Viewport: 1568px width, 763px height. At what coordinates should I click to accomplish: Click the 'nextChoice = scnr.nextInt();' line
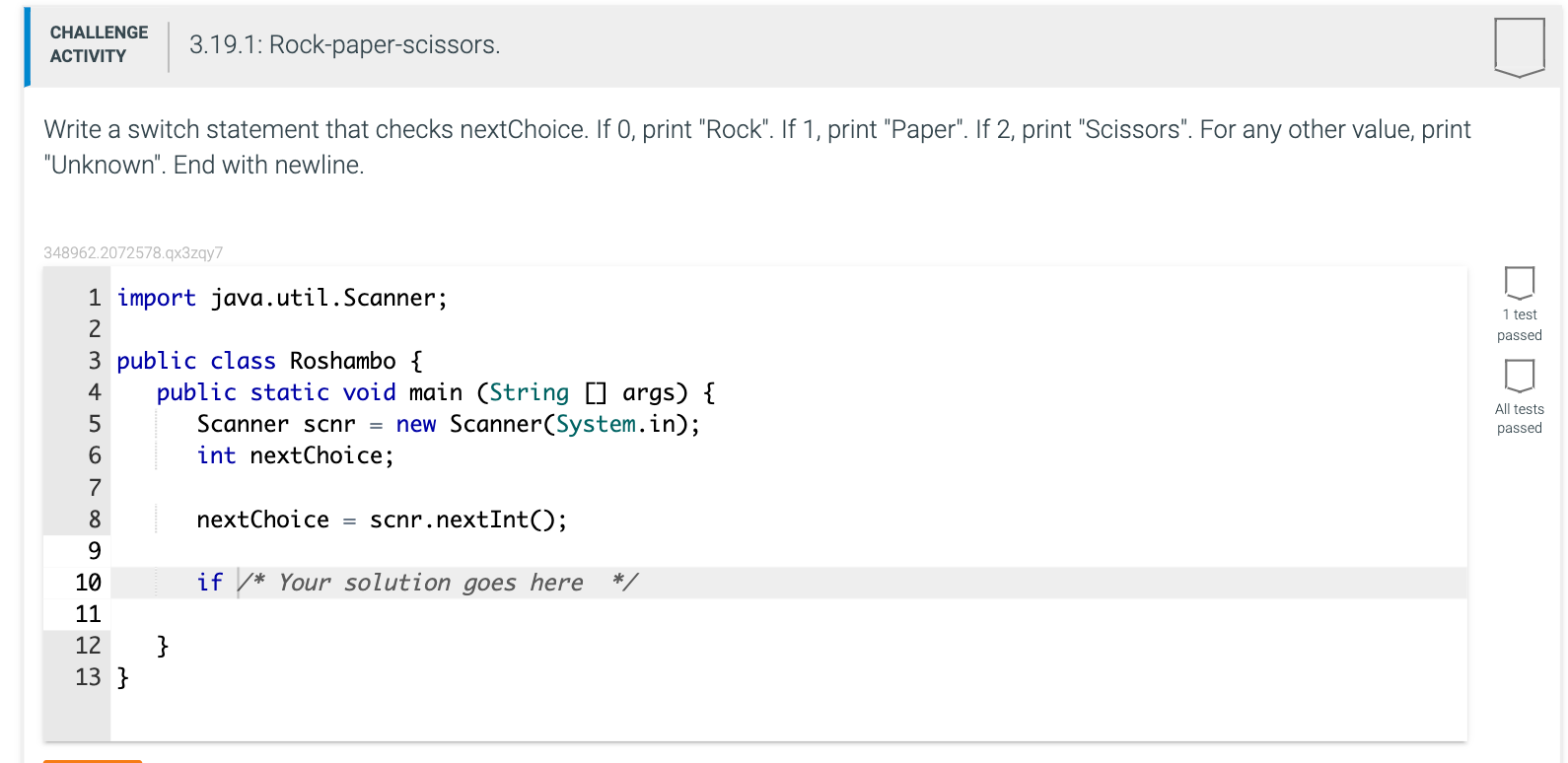[x=382, y=520]
